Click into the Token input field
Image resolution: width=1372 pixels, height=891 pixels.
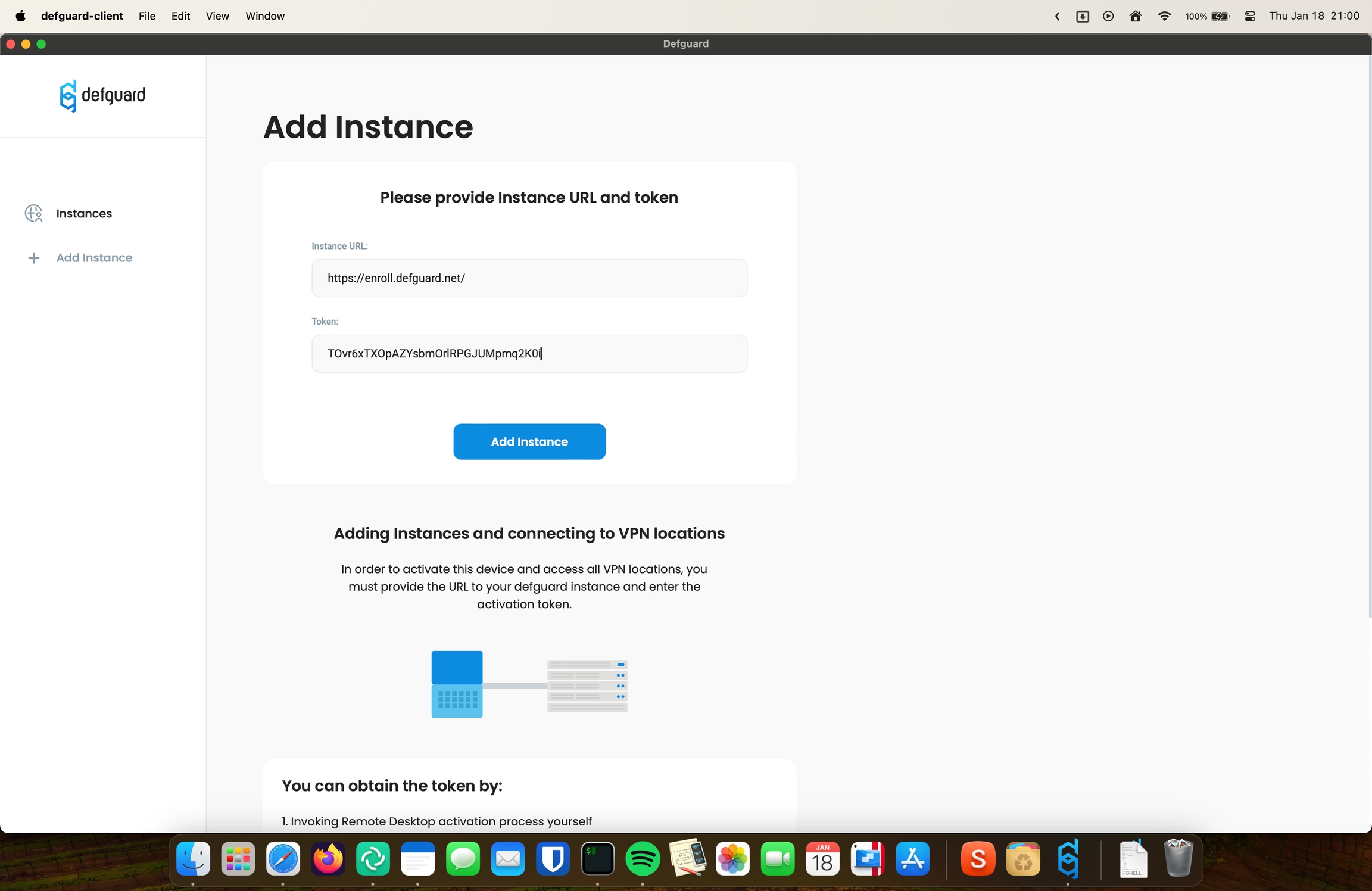pyautogui.click(x=529, y=354)
